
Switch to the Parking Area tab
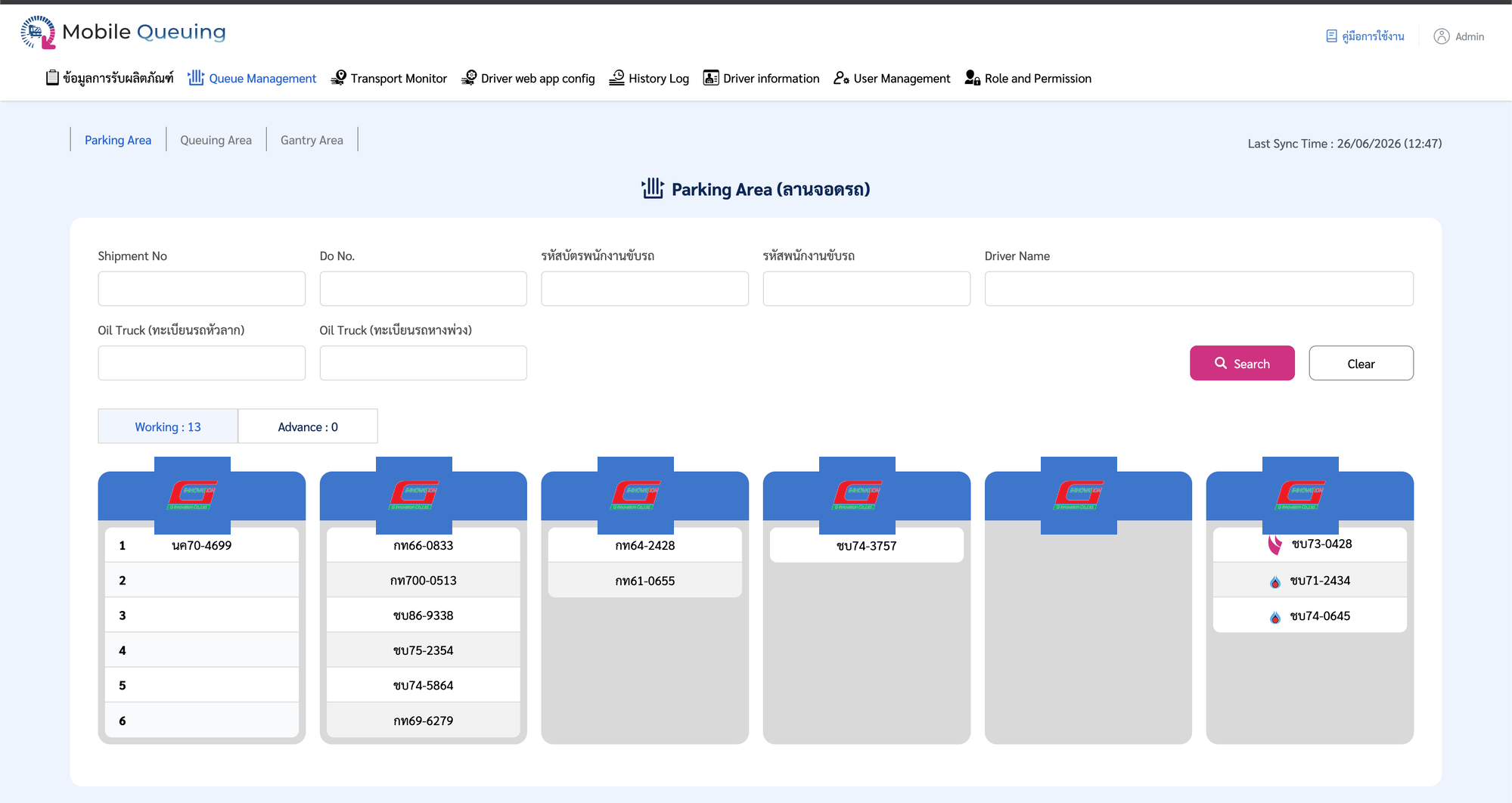(x=118, y=140)
